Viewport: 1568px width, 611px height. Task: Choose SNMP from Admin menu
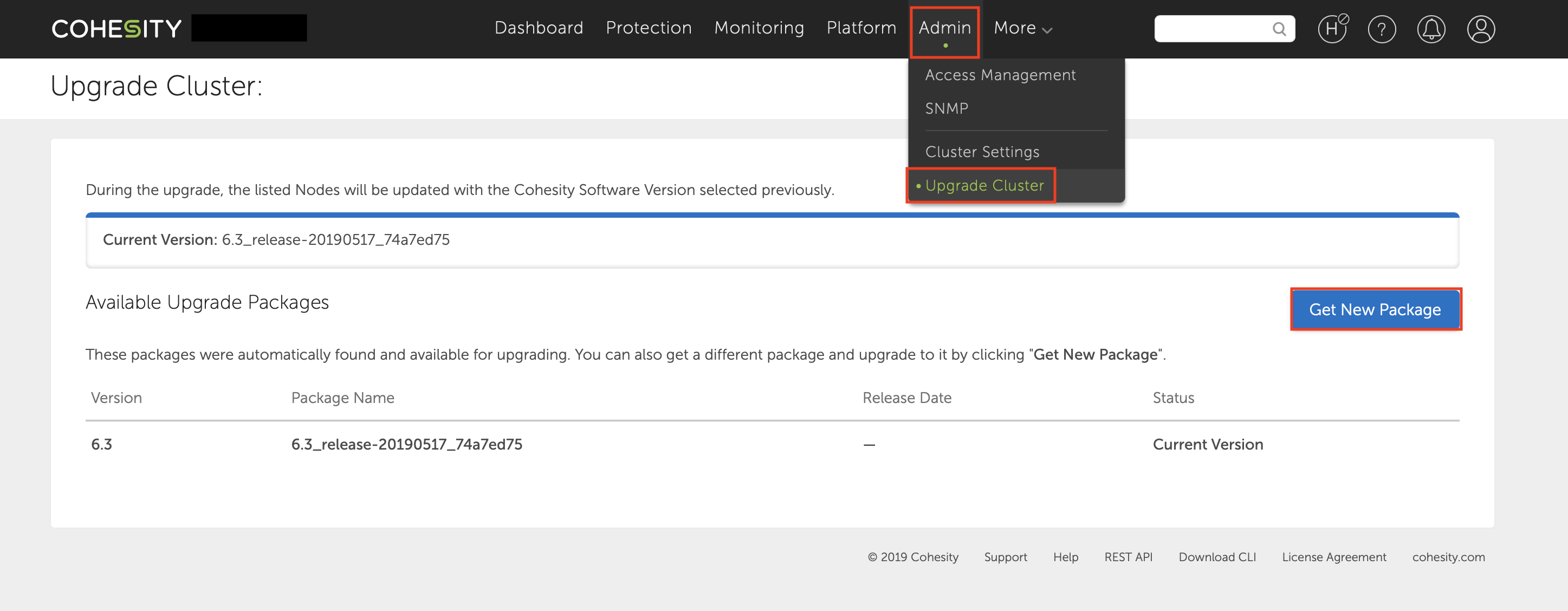coord(947,108)
